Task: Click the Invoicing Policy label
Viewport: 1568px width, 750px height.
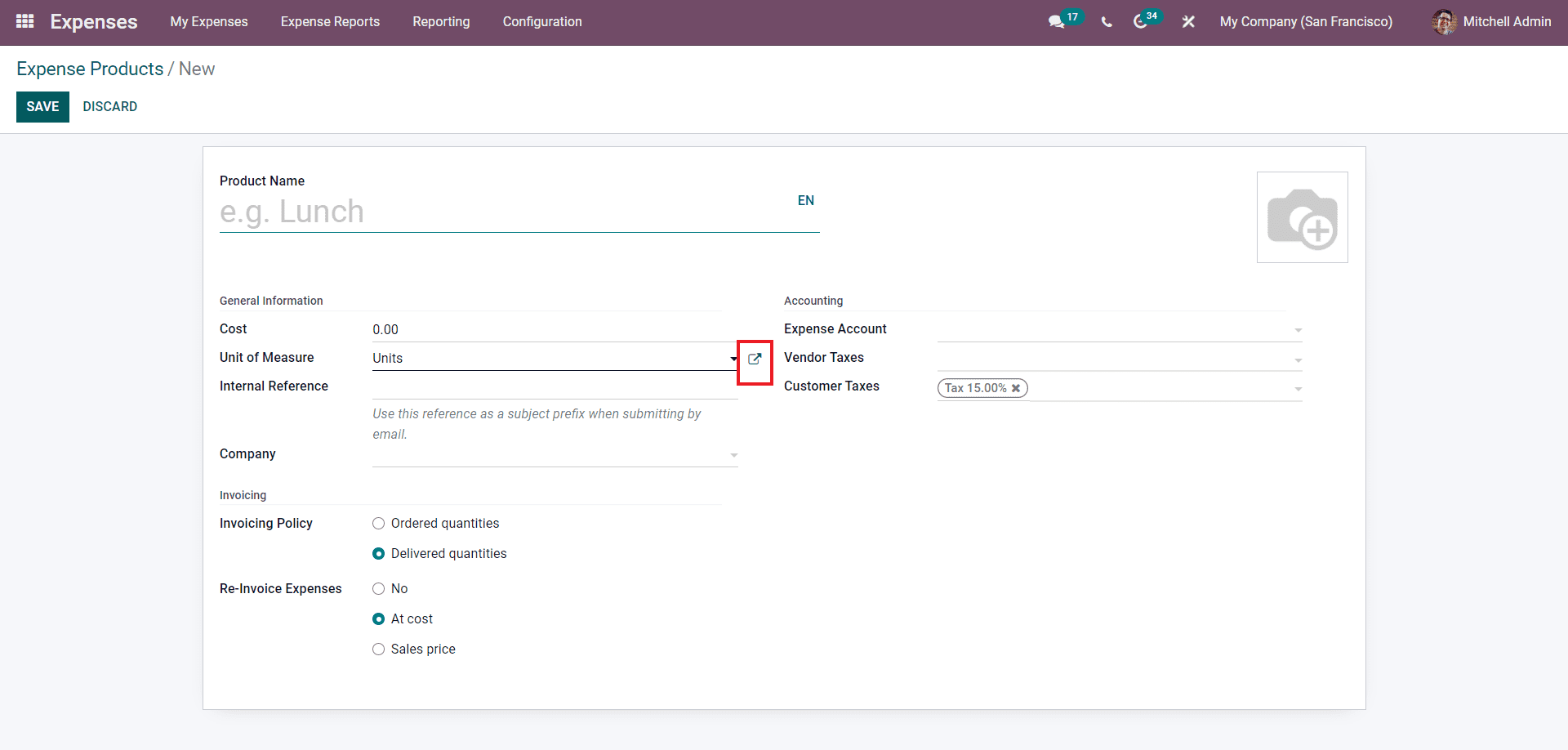Action: (266, 524)
